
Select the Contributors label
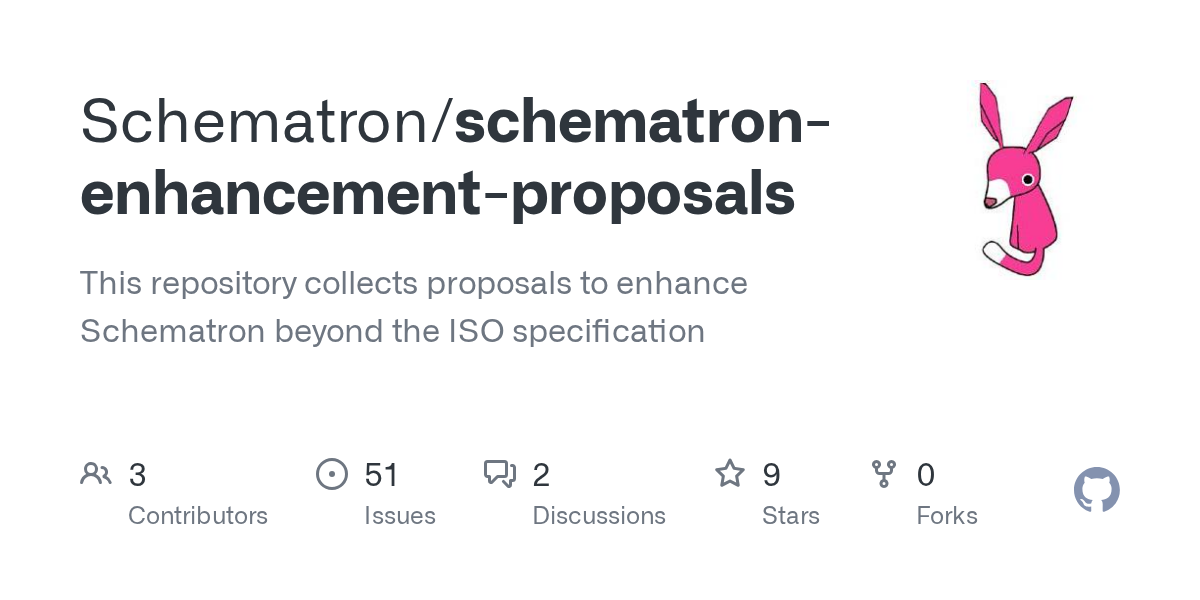click(x=198, y=516)
